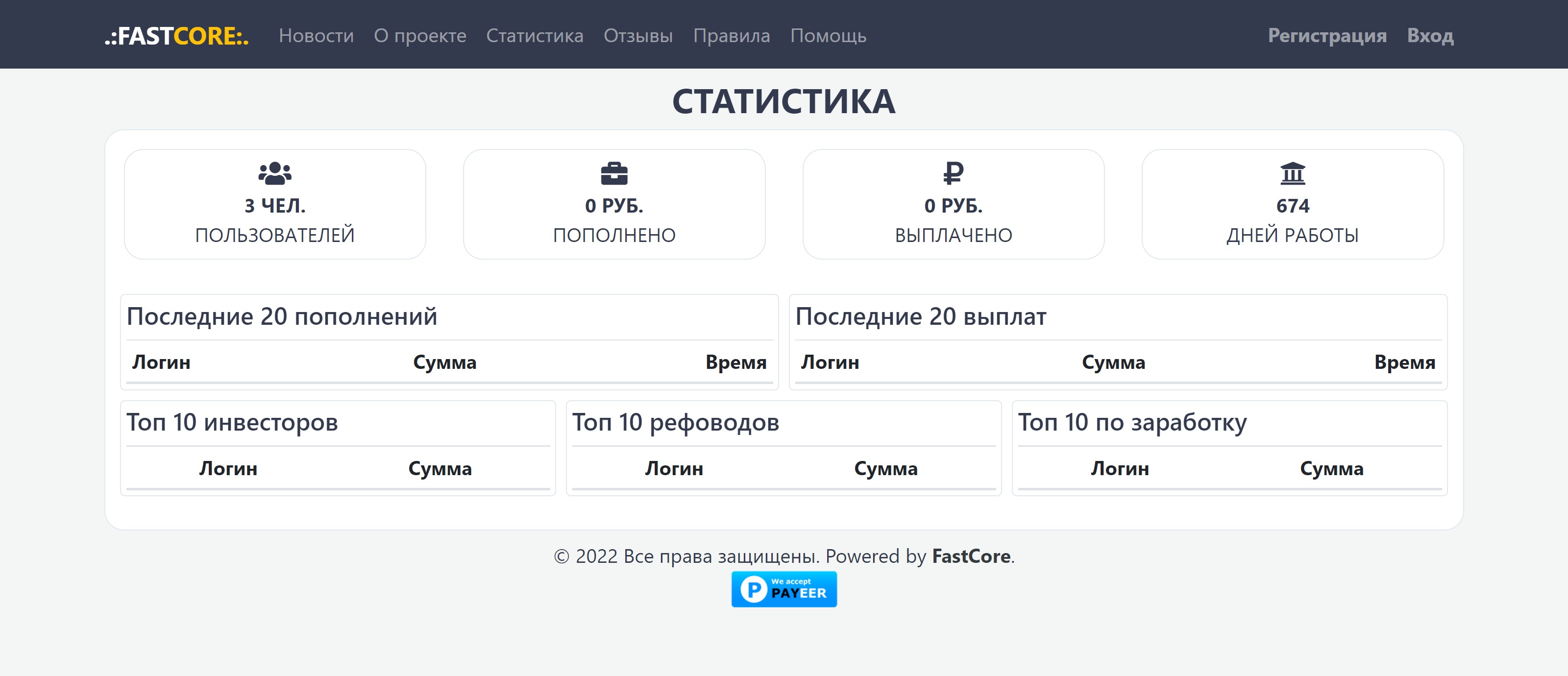This screenshot has height=676, width=1568.
Task: Click the Регистрация link
Action: tap(1327, 36)
